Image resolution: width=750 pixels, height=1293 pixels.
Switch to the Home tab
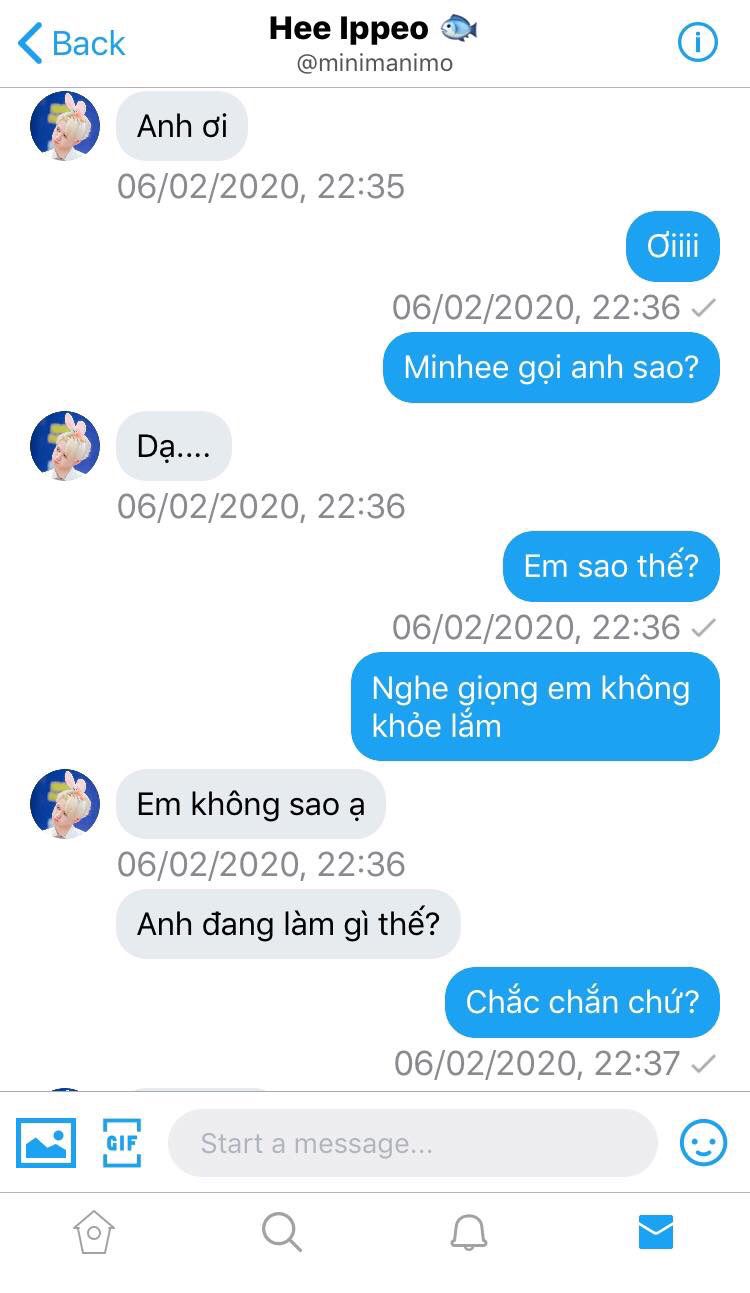pos(94,1232)
